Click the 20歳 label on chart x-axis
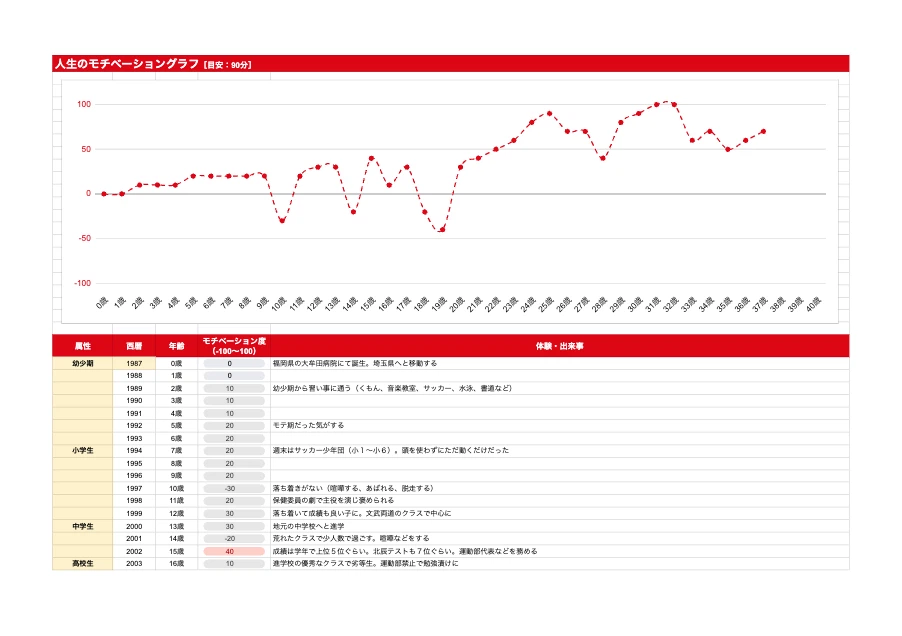This screenshot has height=636, width=902. 457,304
